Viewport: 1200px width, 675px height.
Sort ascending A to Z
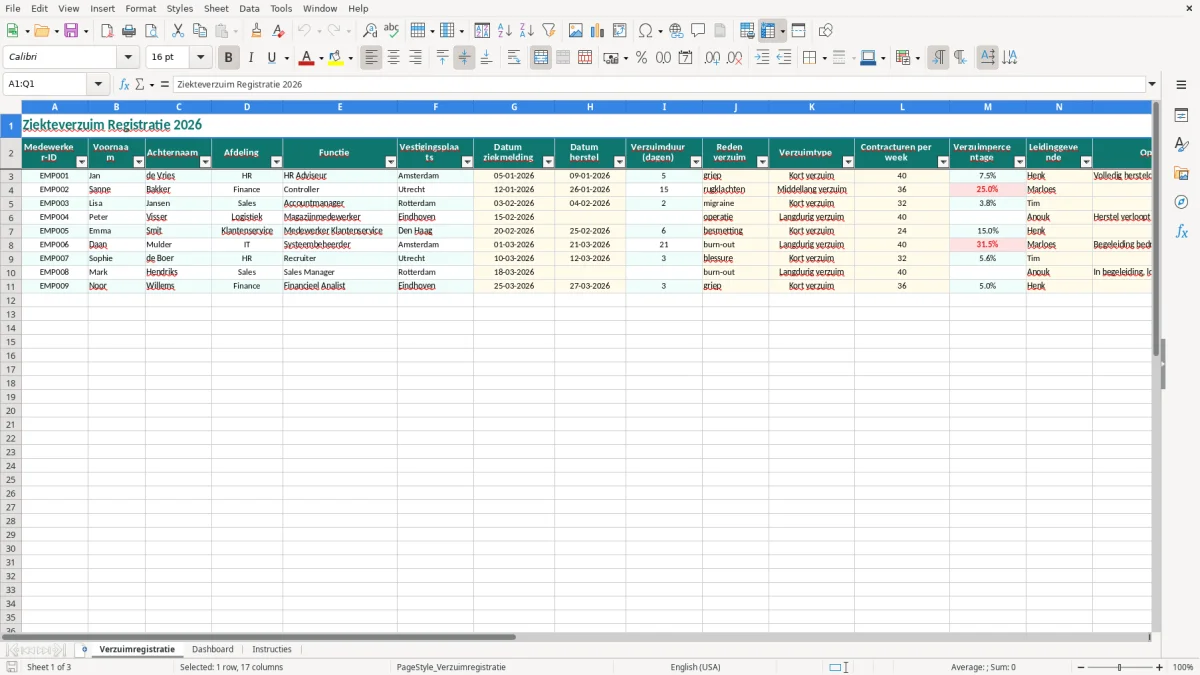[x=505, y=31]
